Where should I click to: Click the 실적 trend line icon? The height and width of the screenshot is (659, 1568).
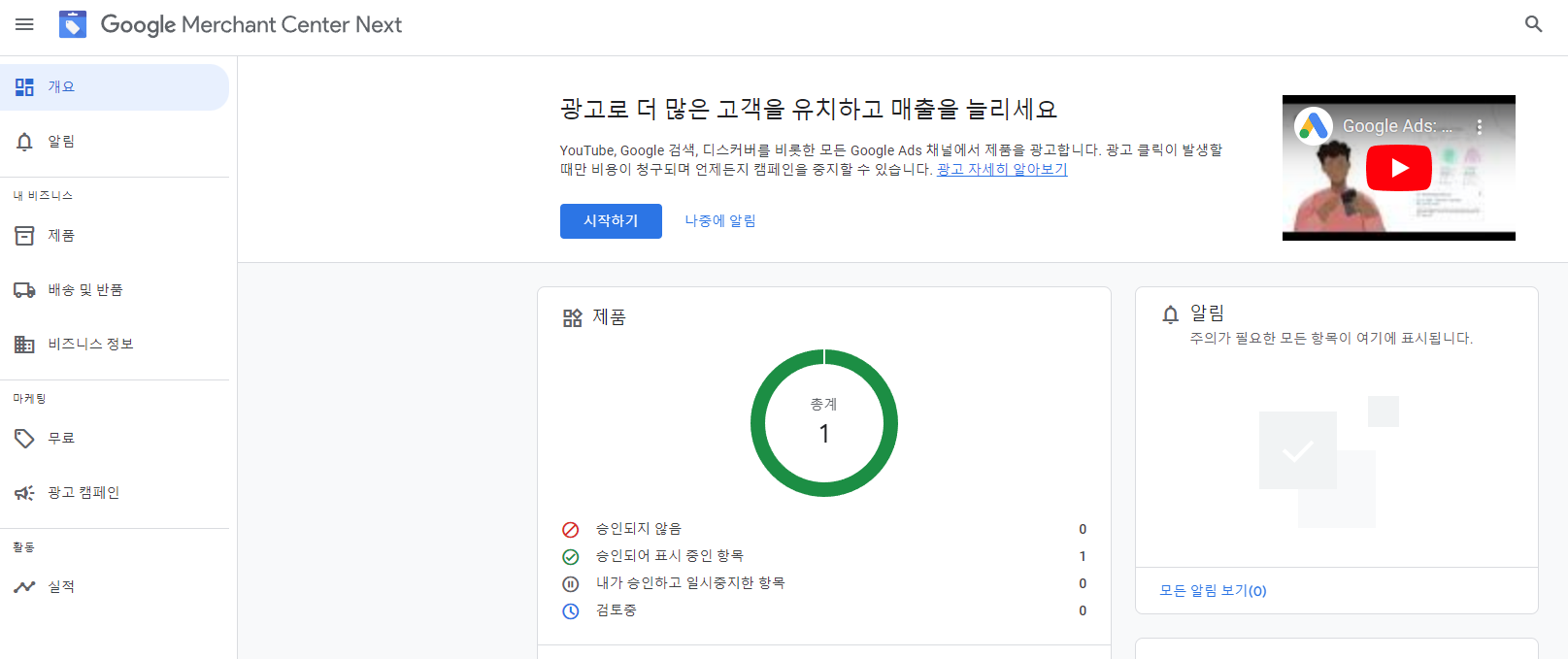point(24,587)
